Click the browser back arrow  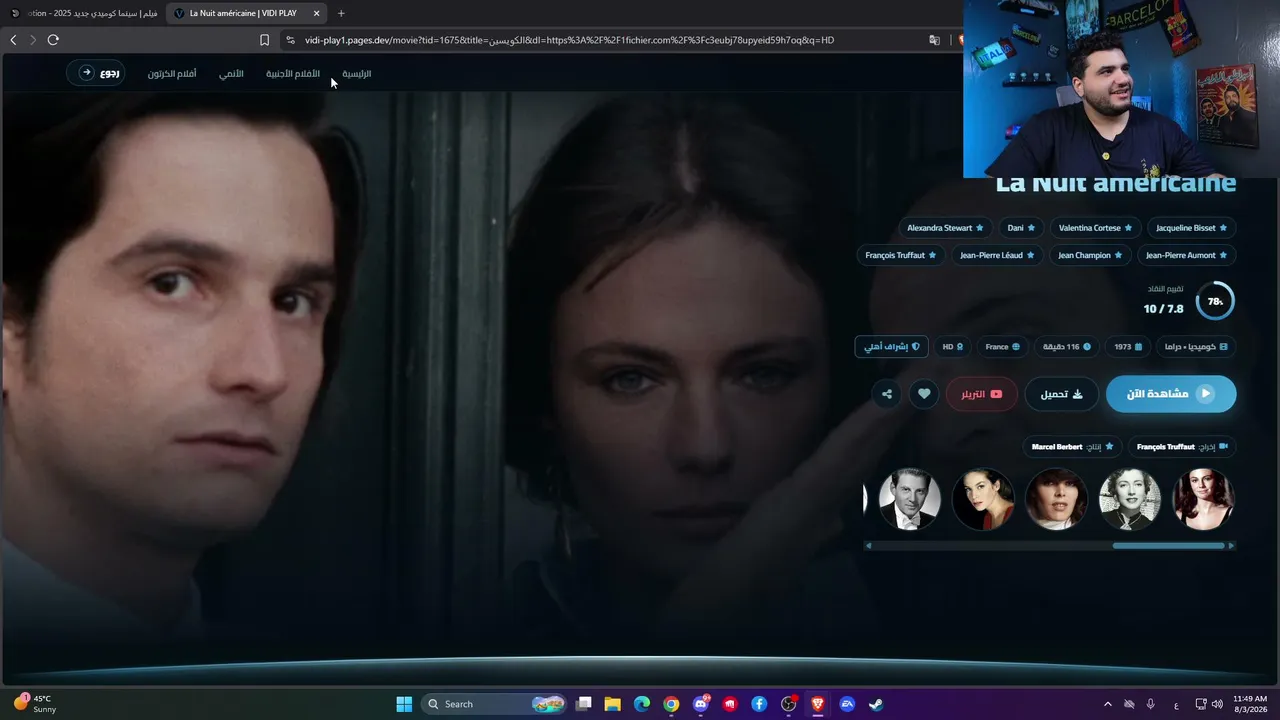tap(13, 40)
